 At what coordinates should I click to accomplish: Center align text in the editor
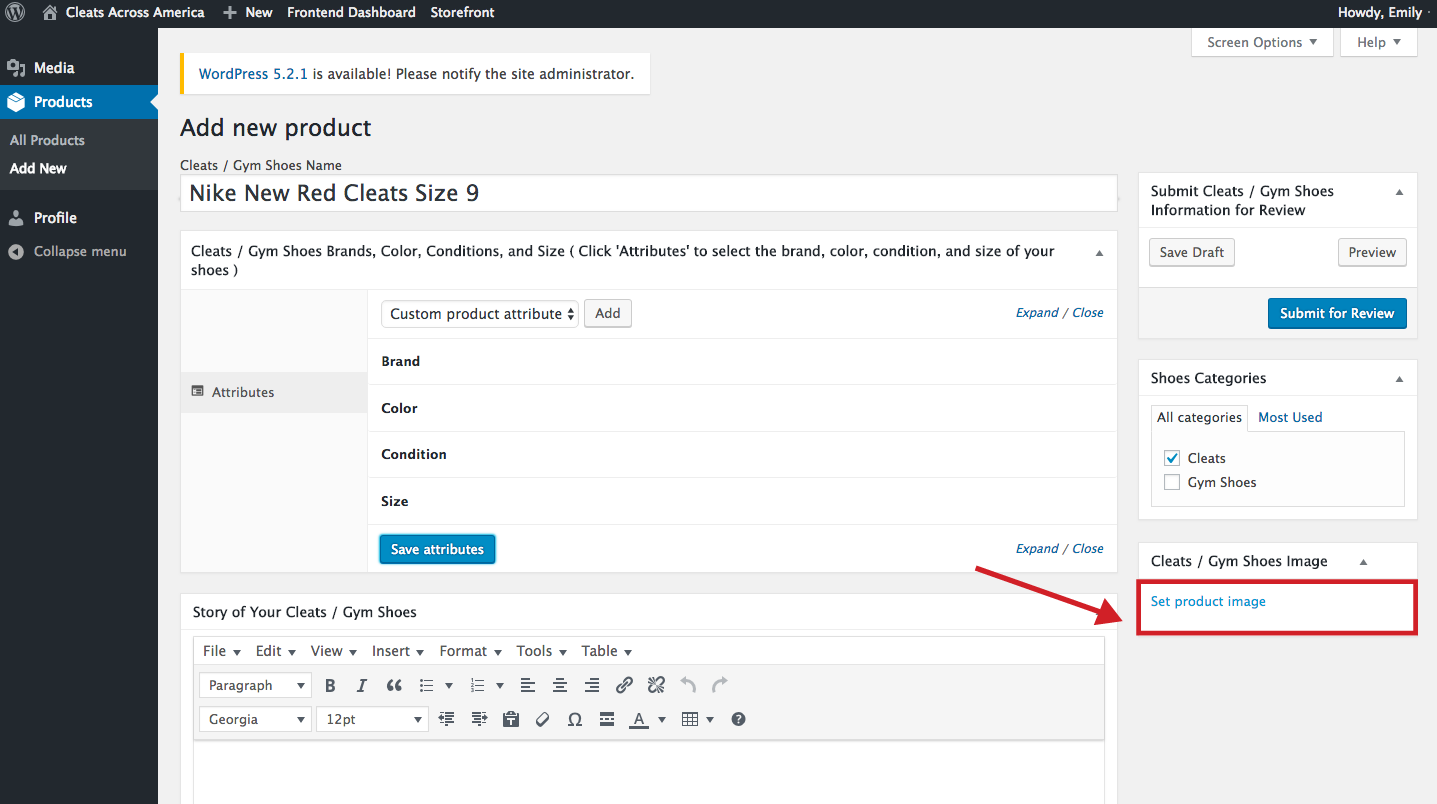(x=560, y=685)
